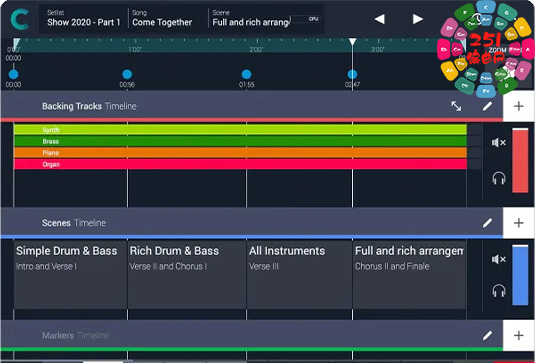Click the CPU meter
The width and height of the screenshot is (535, 363).
click(x=305, y=19)
